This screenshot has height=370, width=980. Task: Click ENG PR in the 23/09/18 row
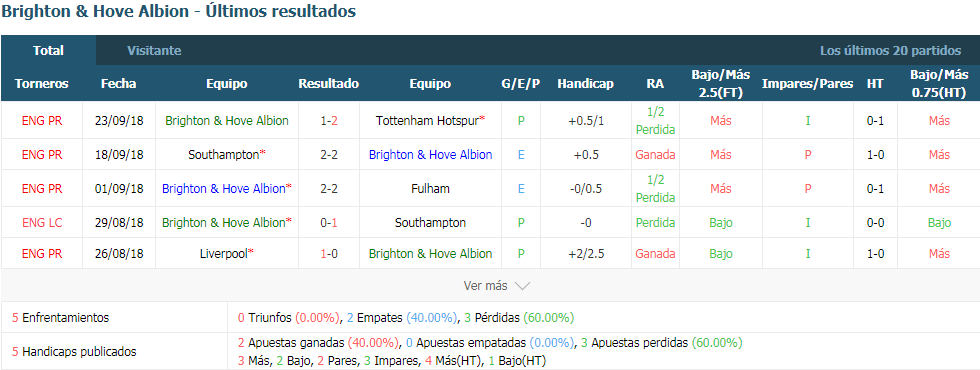point(42,121)
